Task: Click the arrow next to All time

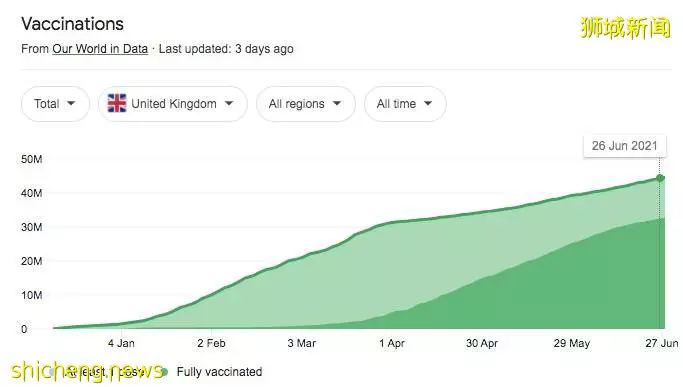Action: click(x=428, y=104)
